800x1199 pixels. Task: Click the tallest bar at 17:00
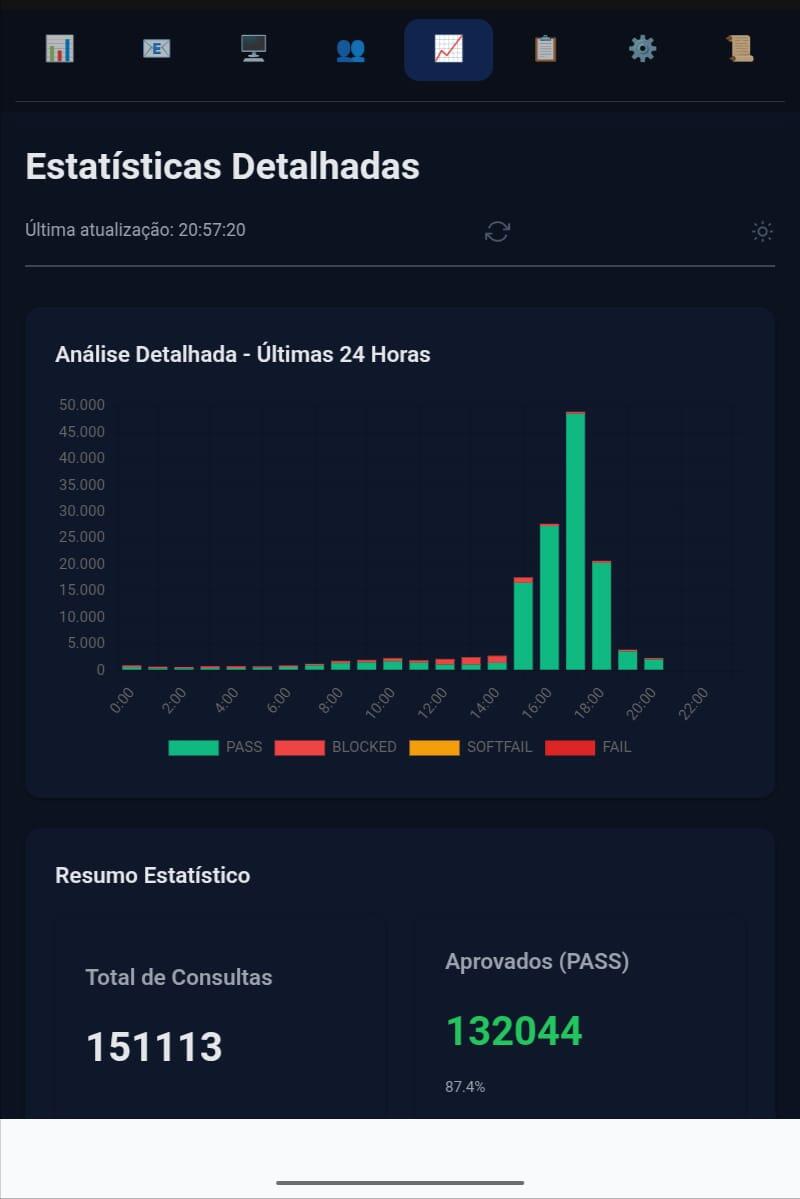[x=575, y=541]
